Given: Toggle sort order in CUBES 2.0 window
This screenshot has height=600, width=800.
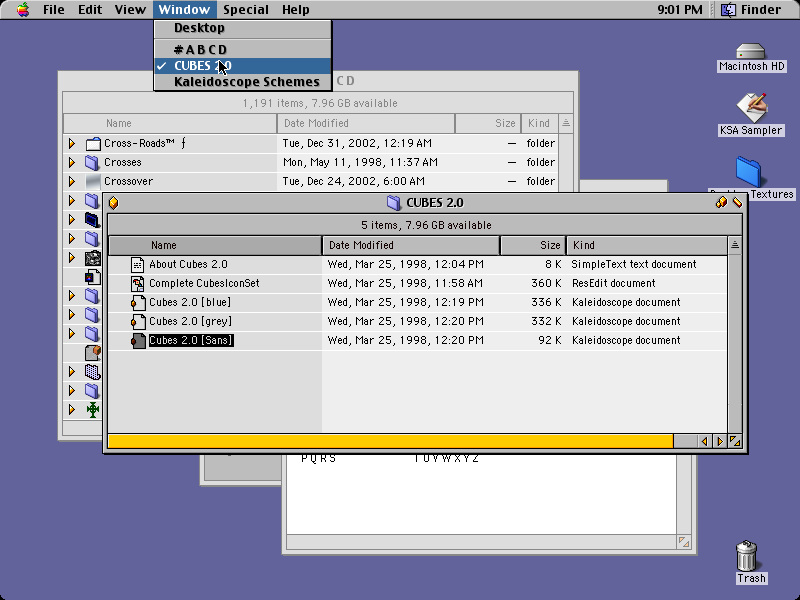Looking at the screenshot, I should pyautogui.click(x=735, y=245).
